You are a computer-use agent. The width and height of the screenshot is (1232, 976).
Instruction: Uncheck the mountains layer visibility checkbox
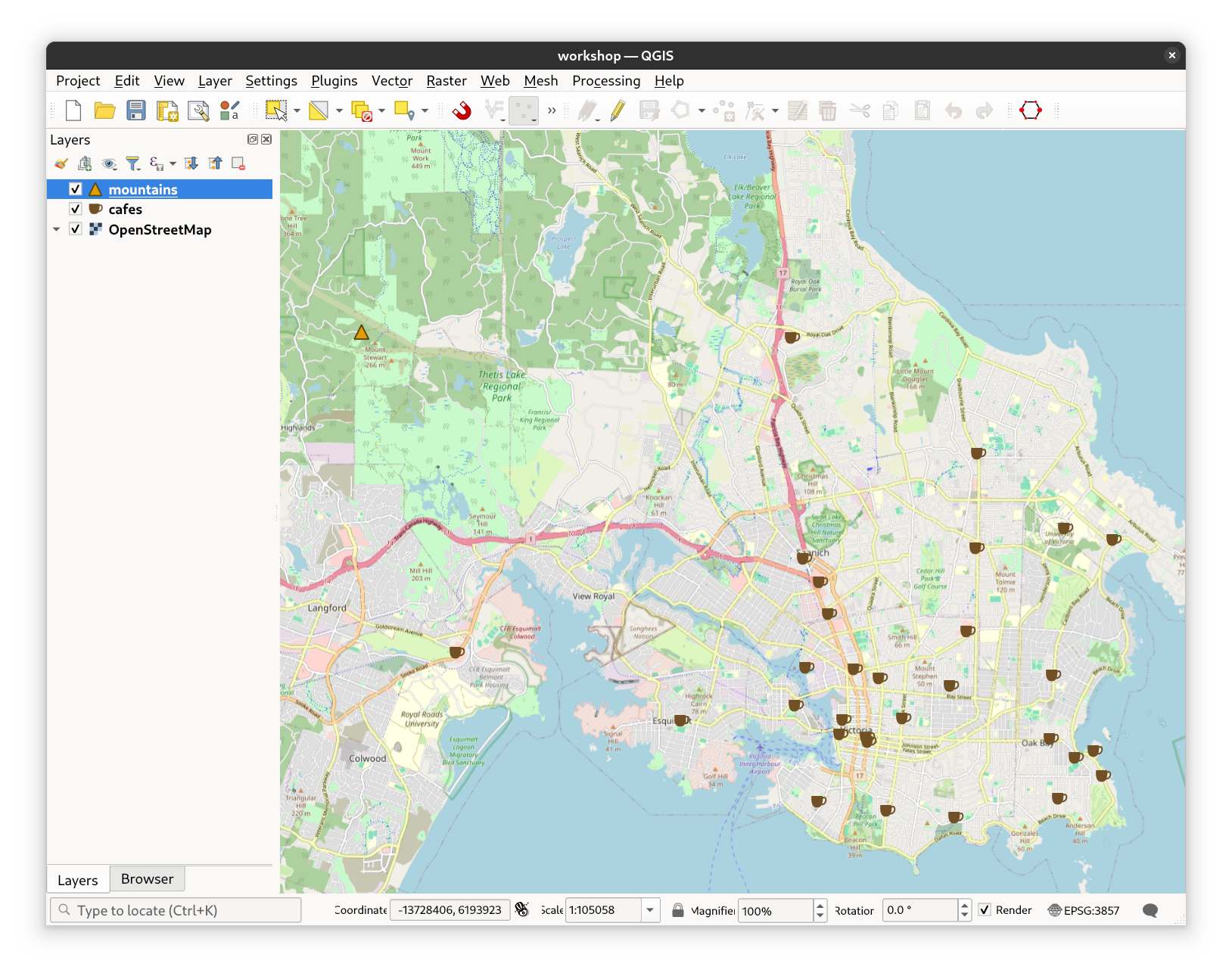click(x=76, y=189)
